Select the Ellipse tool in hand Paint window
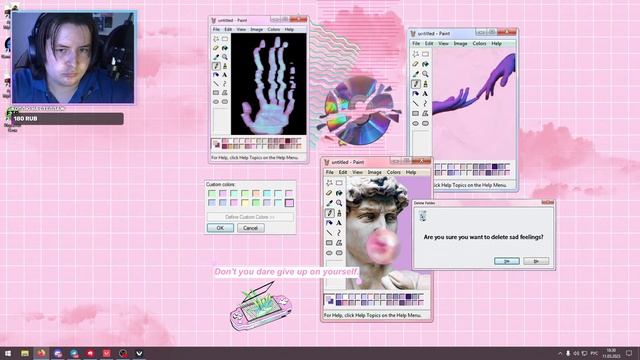Image resolution: width=640 pixels, height=360 pixels. [x=216, y=102]
